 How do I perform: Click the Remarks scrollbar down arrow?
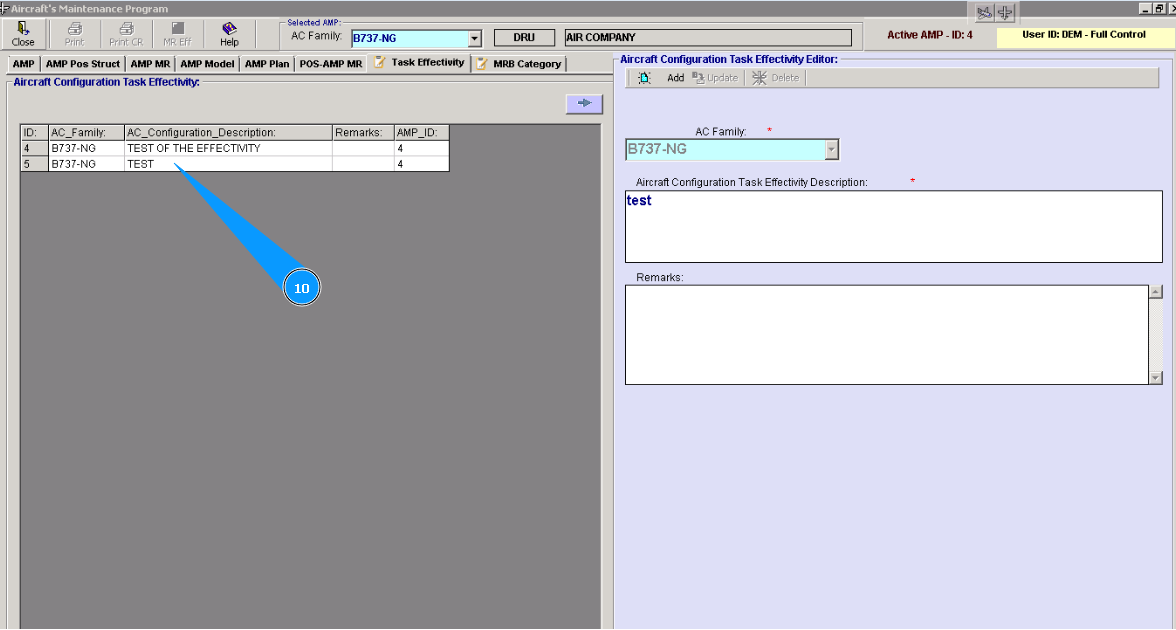1155,378
